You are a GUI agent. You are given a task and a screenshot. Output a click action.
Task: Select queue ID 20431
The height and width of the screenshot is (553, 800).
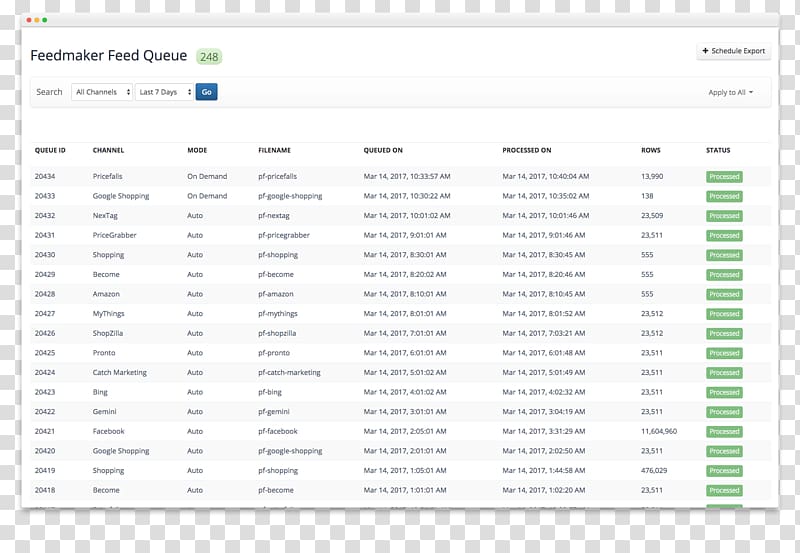tap(45, 235)
